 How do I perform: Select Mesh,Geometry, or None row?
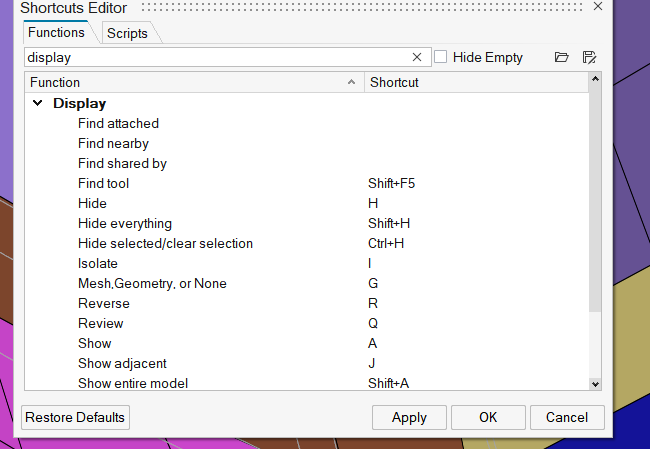[307, 283]
